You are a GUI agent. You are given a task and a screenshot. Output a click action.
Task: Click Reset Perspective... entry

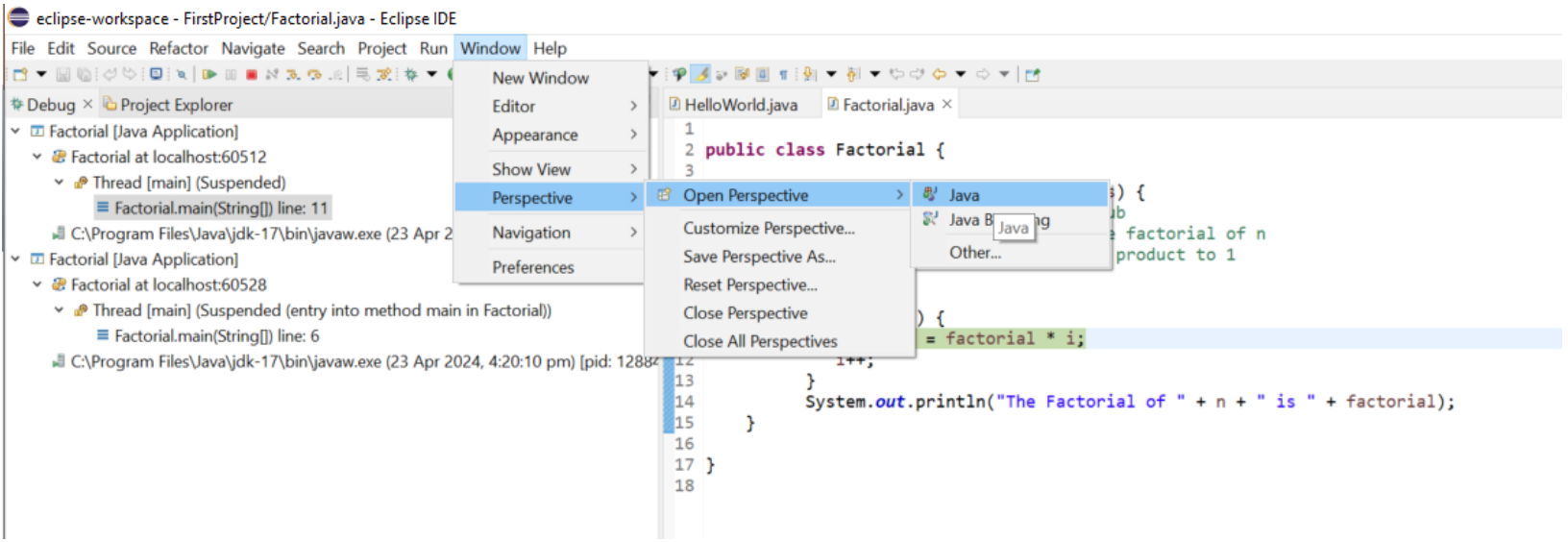[x=778, y=285]
